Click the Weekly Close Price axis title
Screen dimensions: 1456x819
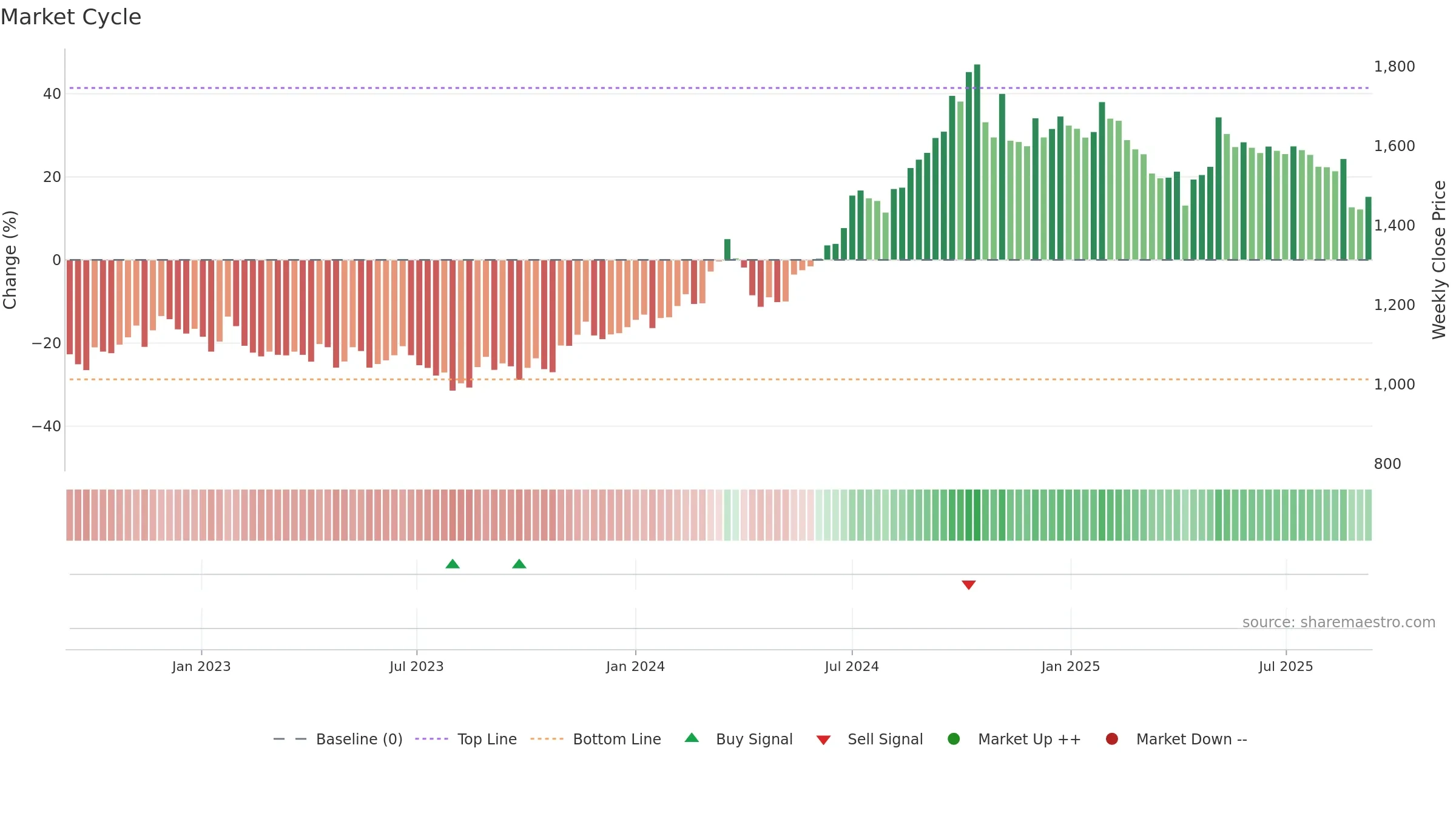point(1439,260)
